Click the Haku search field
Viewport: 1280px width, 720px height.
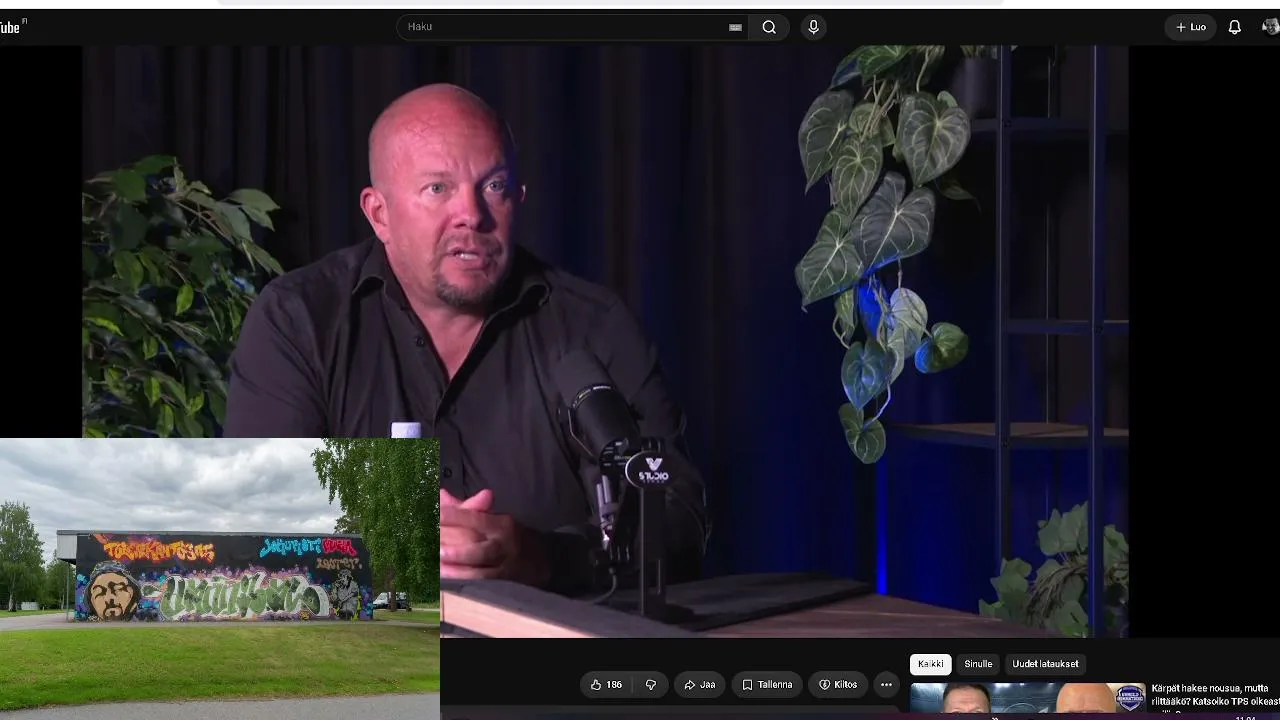tap(572, 27)
